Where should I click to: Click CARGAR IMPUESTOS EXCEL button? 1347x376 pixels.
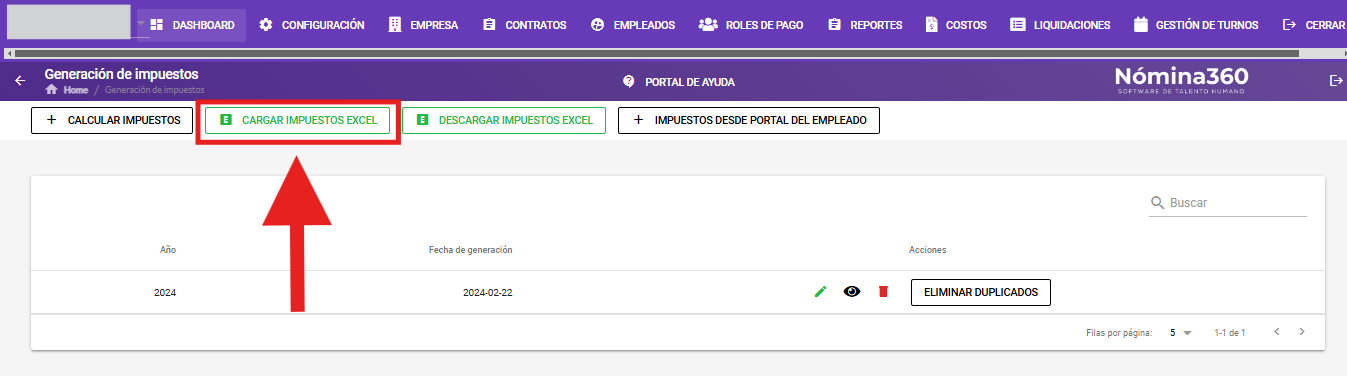click(297, 120)
